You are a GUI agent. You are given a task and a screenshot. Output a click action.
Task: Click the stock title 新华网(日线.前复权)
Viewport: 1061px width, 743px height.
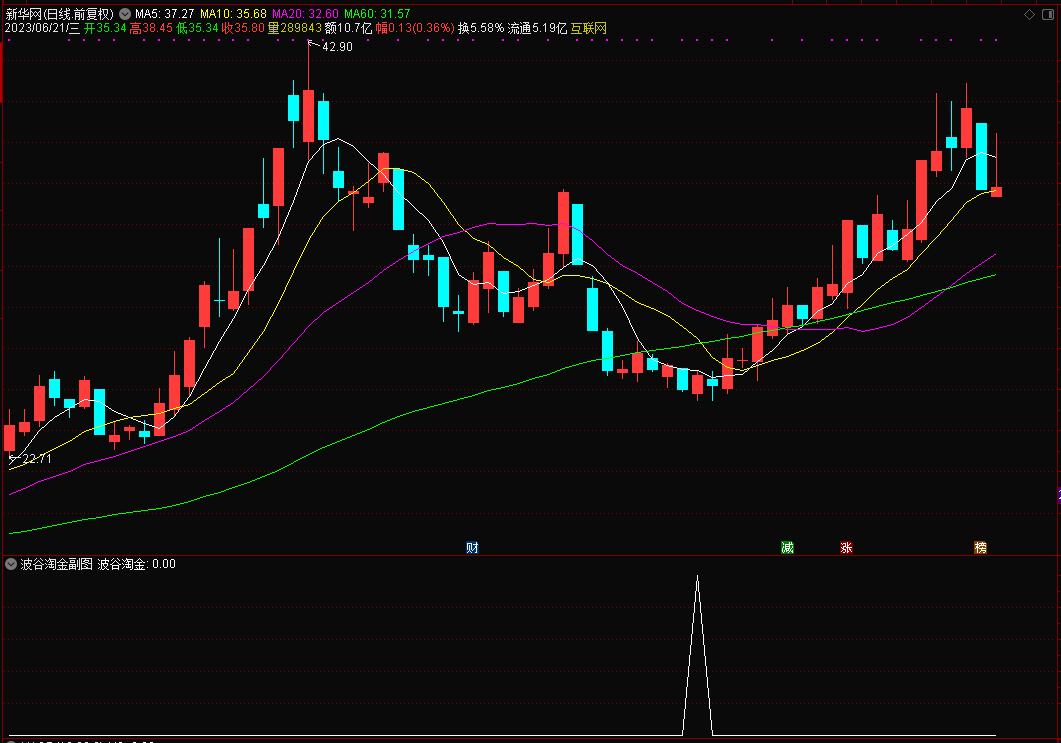pos(60,14)
